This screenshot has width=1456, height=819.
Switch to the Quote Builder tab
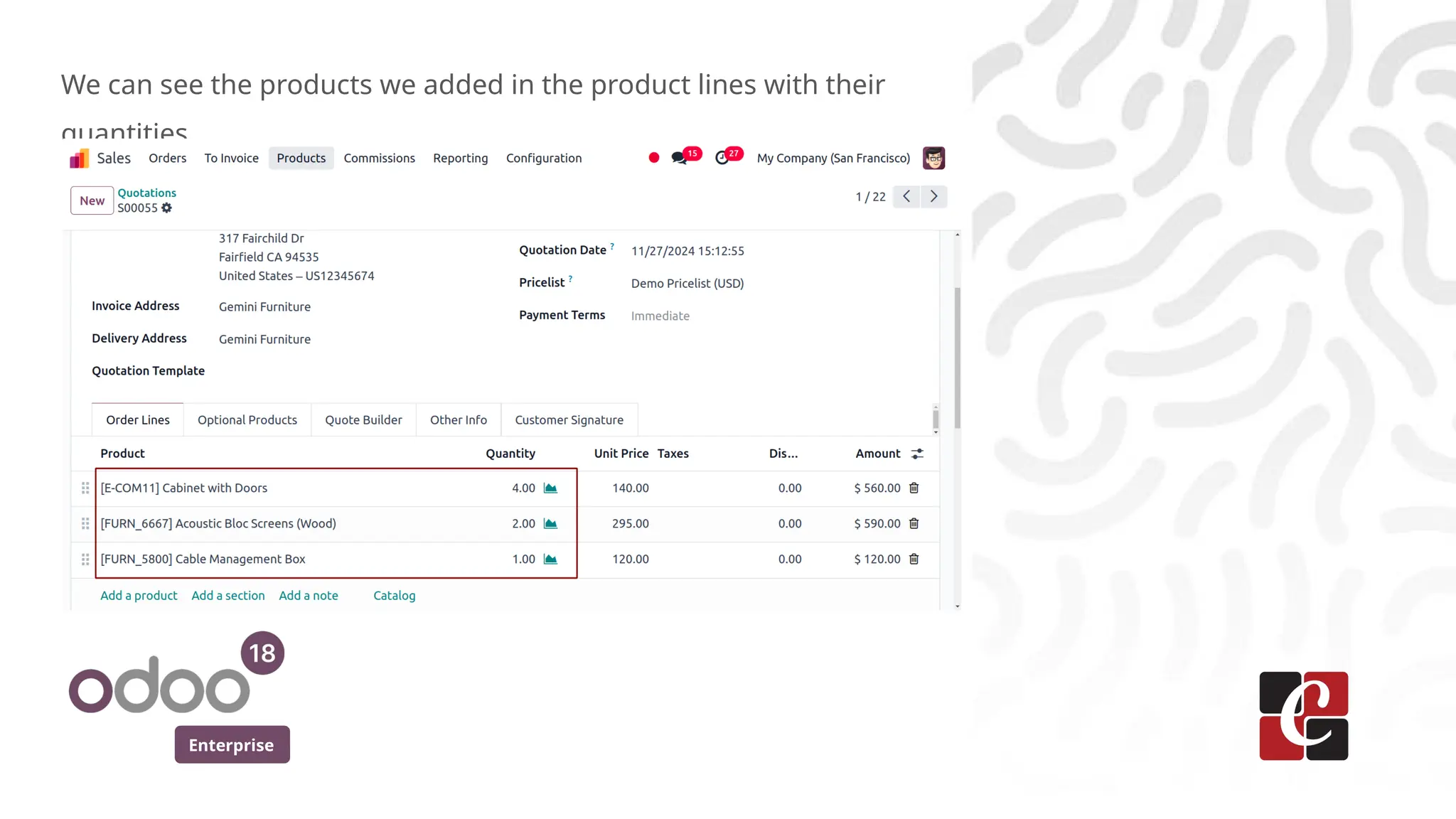coord(363,419)
